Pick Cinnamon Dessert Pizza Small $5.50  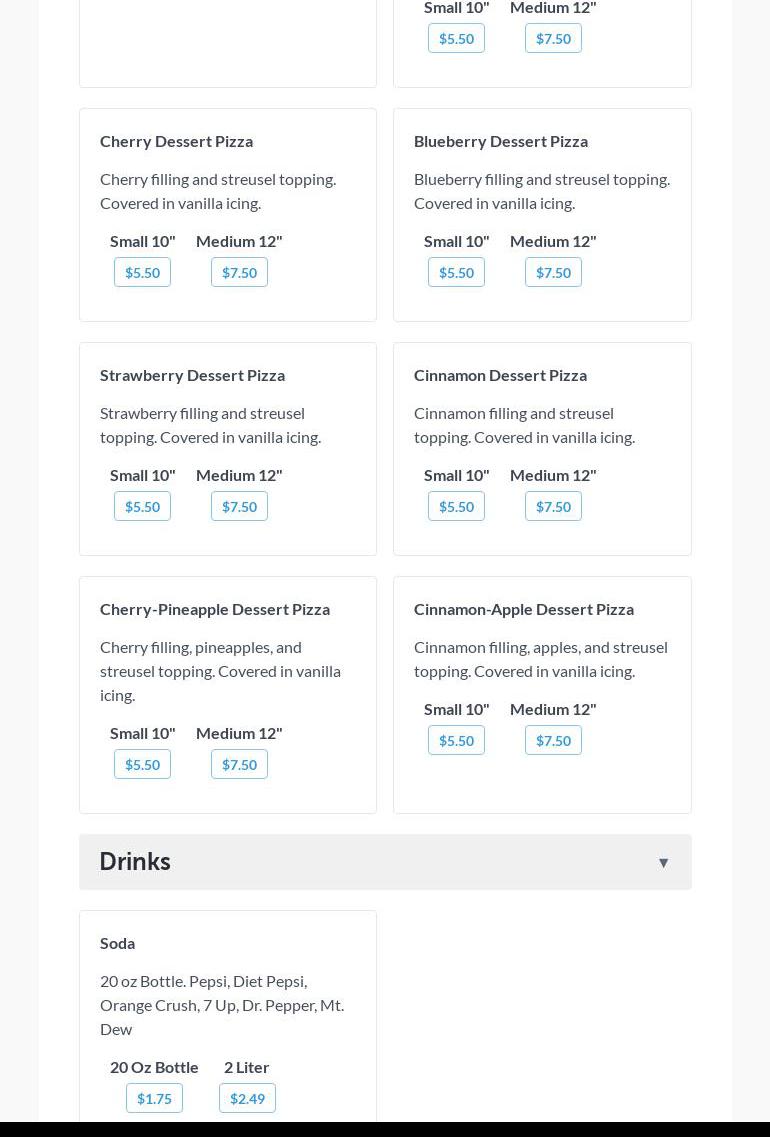click(x=456, y=506)
